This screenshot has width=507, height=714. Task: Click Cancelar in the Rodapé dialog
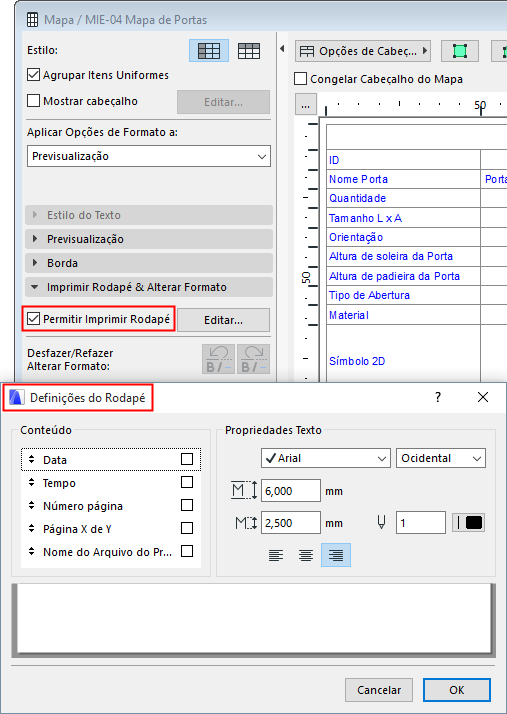pos(379,690)
